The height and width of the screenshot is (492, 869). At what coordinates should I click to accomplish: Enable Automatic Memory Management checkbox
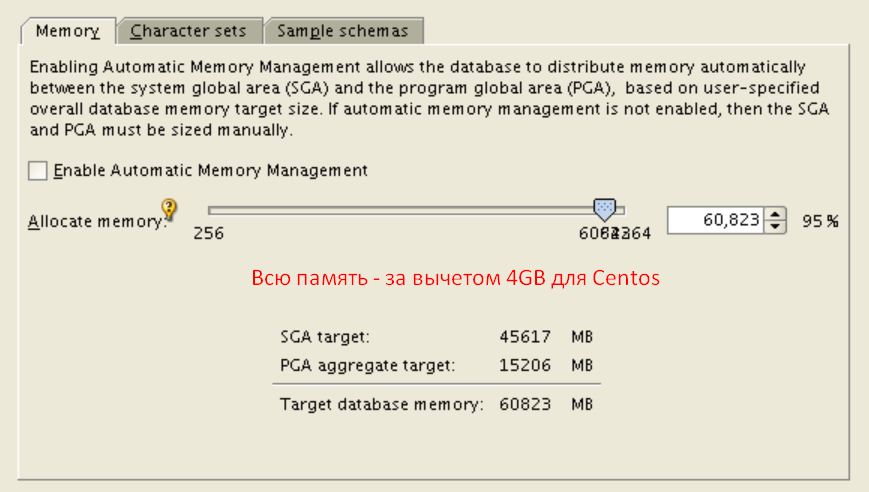click(38, 171)
